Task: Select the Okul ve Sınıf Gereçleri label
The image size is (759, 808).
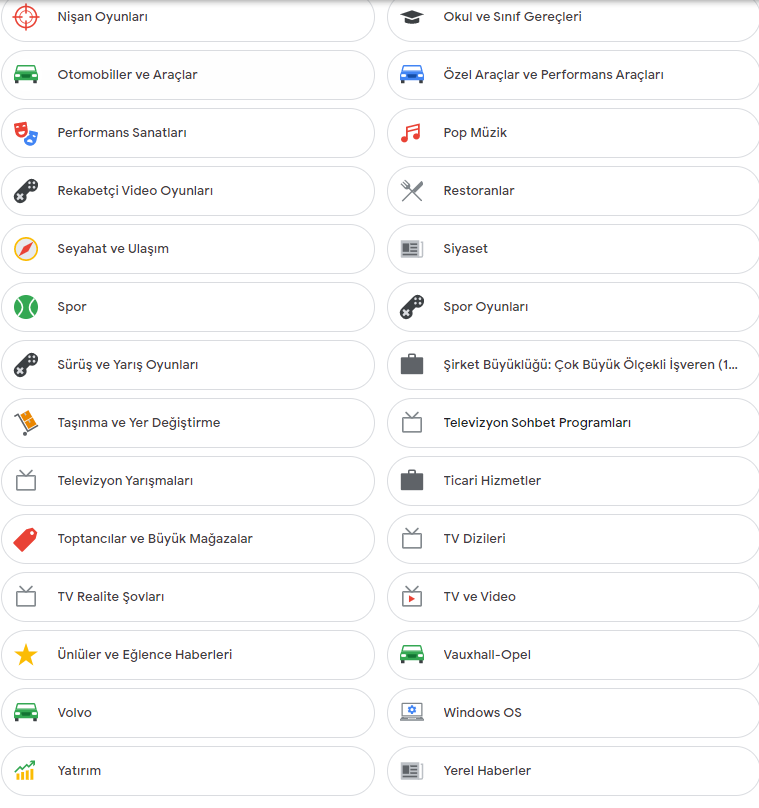Action: tap(512, 17)
